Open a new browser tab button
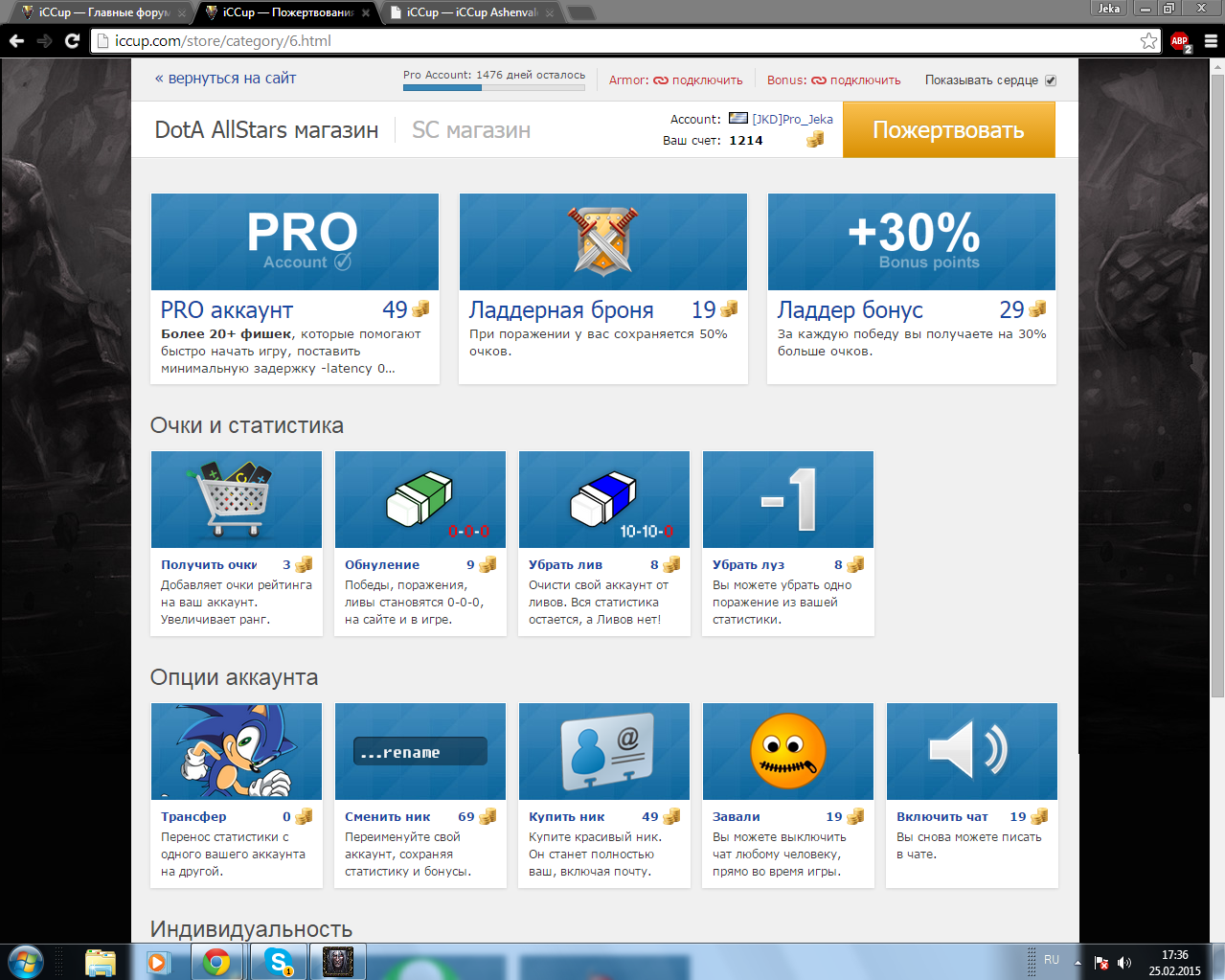Image resolution: width=1225 pixels, height=980 pixels. click(x=580, y=12)
